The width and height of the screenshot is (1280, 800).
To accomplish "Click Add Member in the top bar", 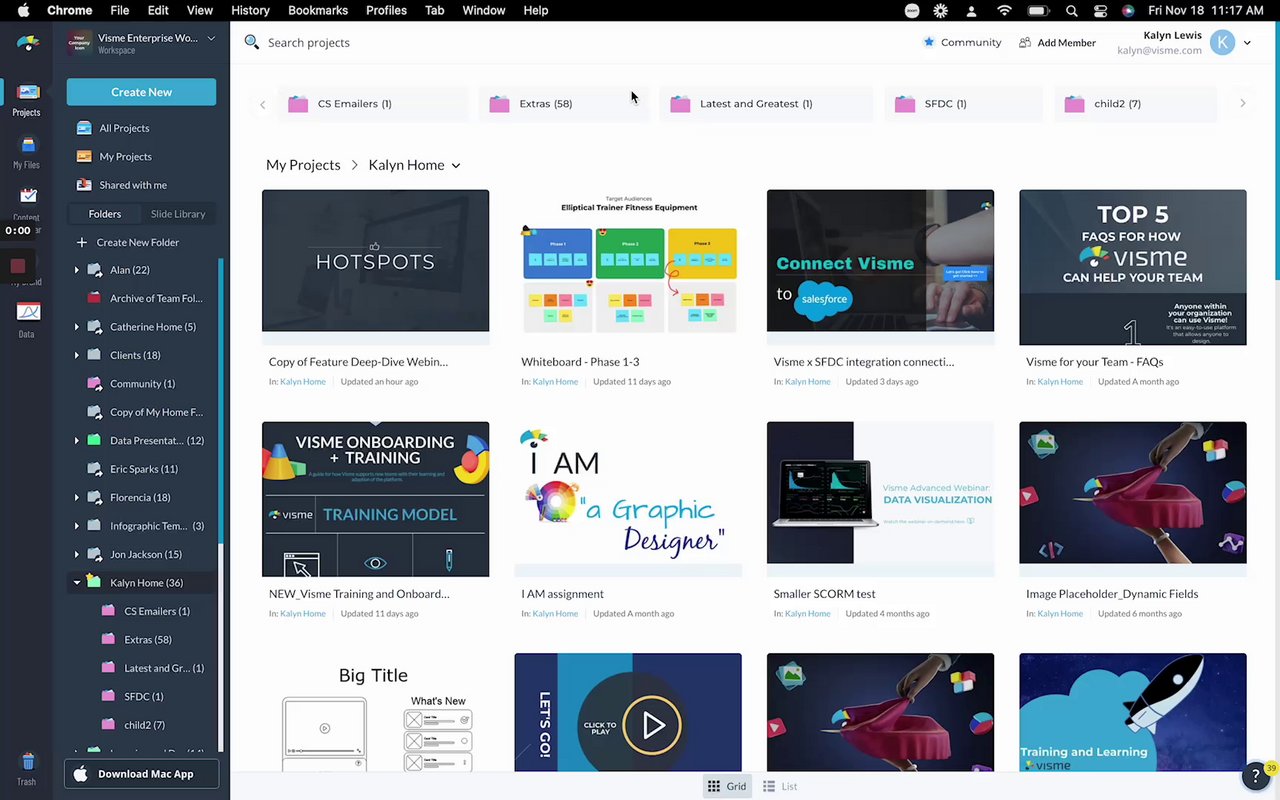I will (1057, 42).
